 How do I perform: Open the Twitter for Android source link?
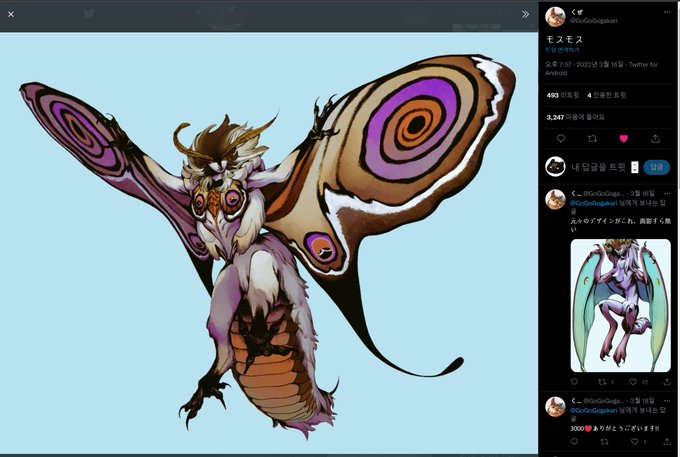[x=601, y=69]
